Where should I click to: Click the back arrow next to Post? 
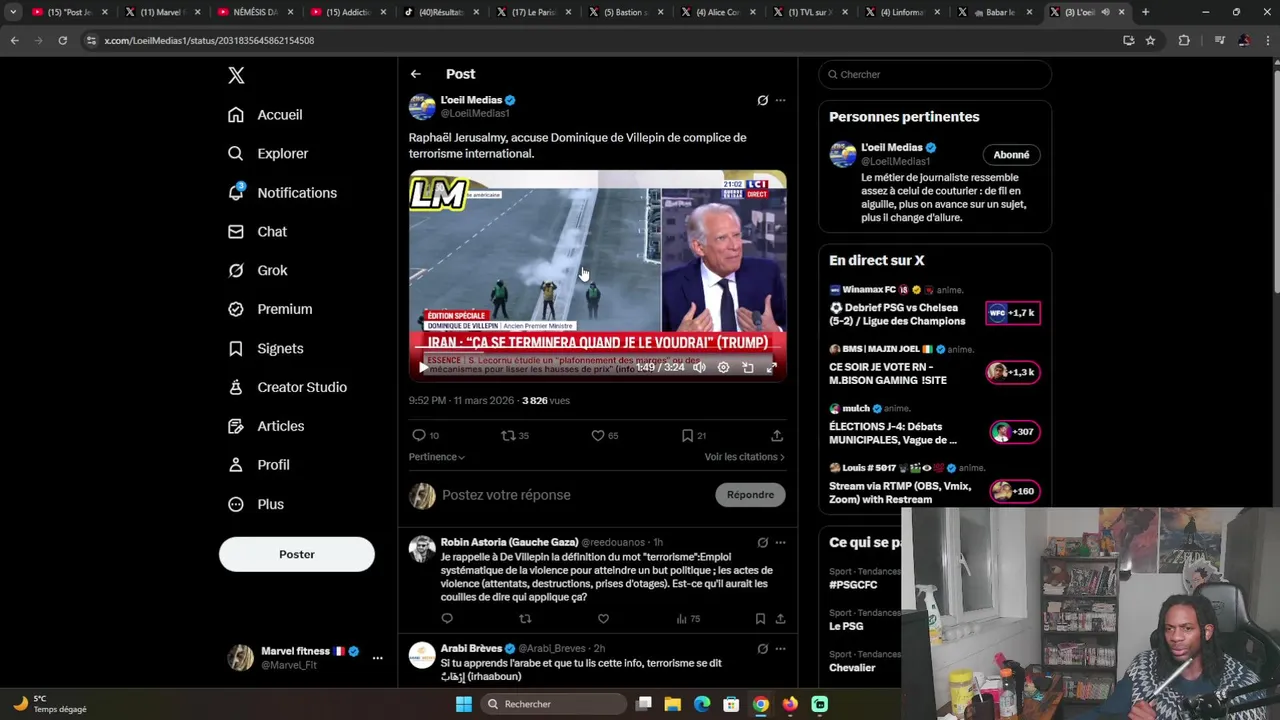coord(415,74)
